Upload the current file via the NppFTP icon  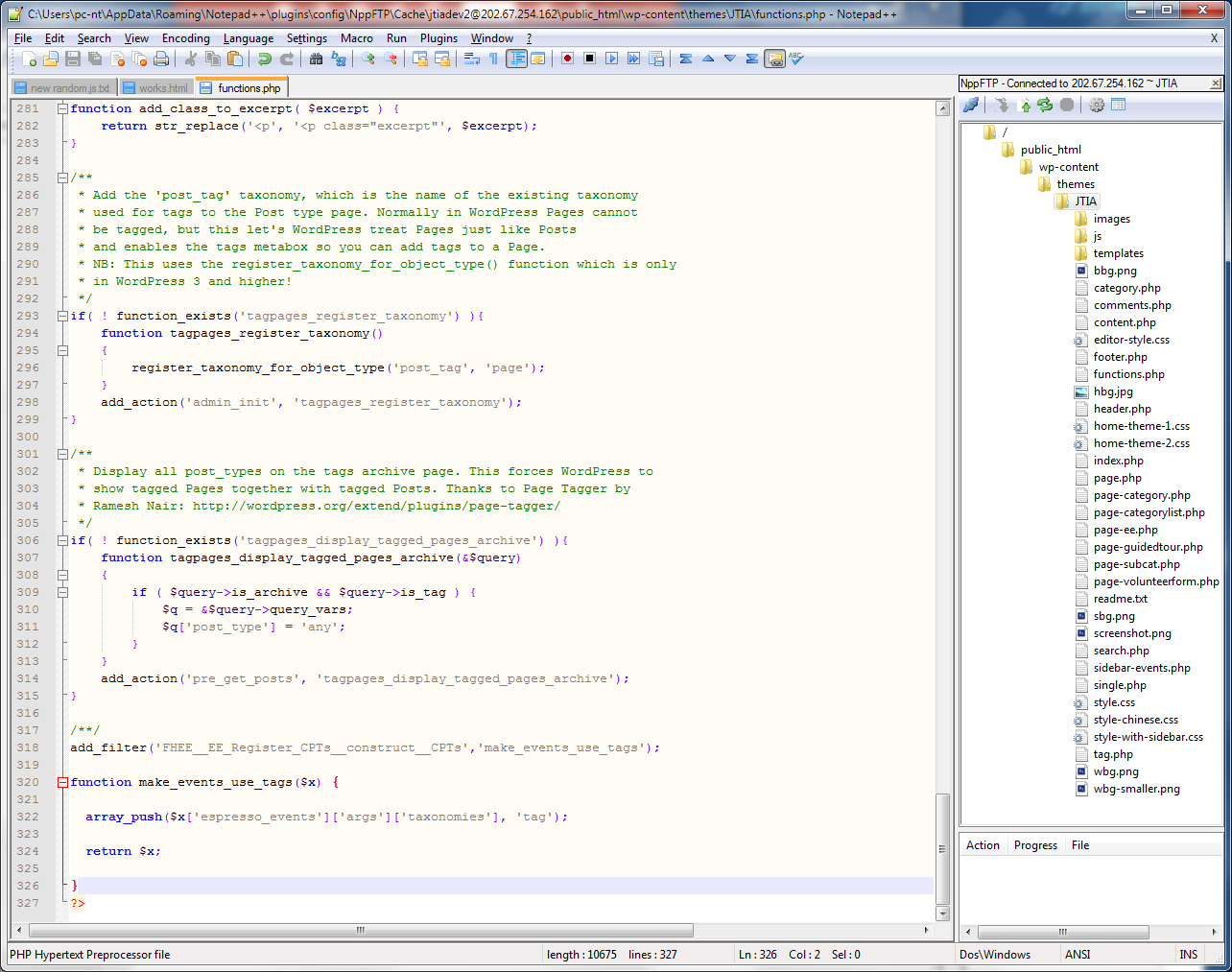(x=1026, y=105)
